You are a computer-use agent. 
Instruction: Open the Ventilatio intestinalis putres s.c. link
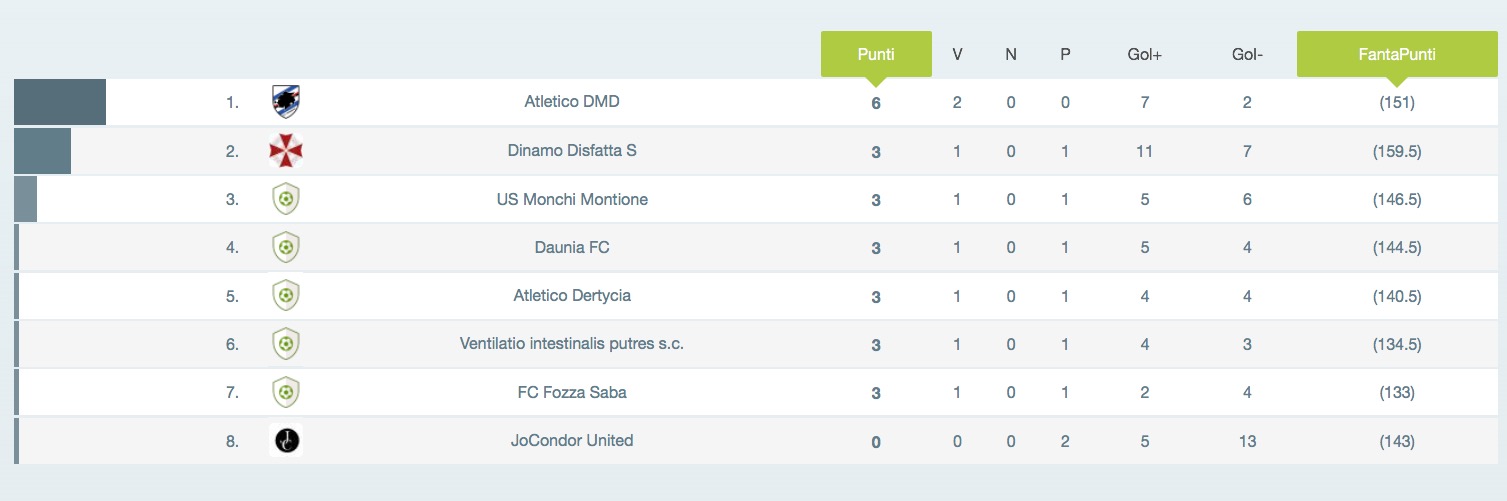(x=572, y=344)
